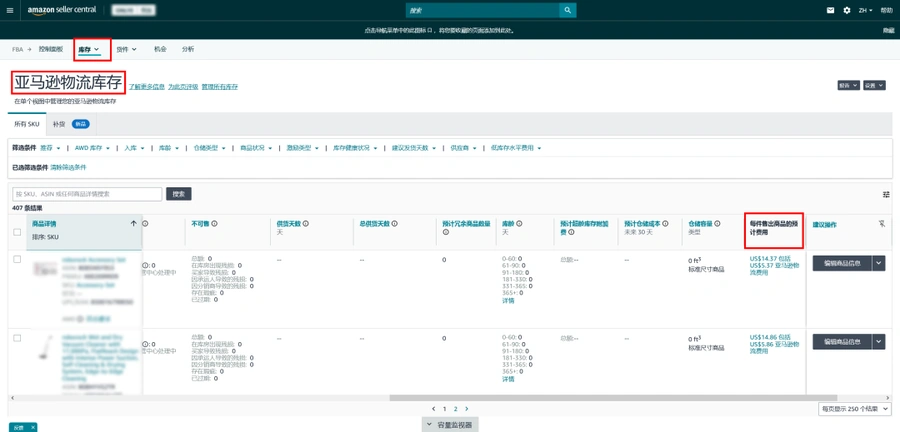The height and width of the screenshot is (432, 900).
Task: Expand action arrow beside first 编辑商品信息
Action: tap(879, 263)
